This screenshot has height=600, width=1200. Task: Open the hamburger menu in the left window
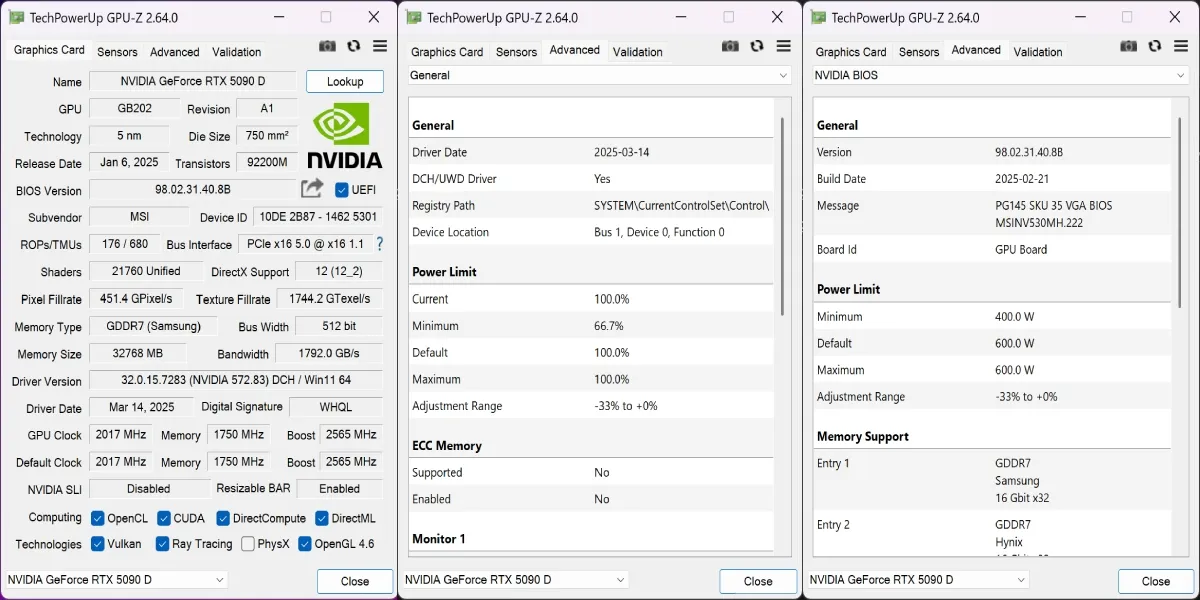tap(380, 46)
